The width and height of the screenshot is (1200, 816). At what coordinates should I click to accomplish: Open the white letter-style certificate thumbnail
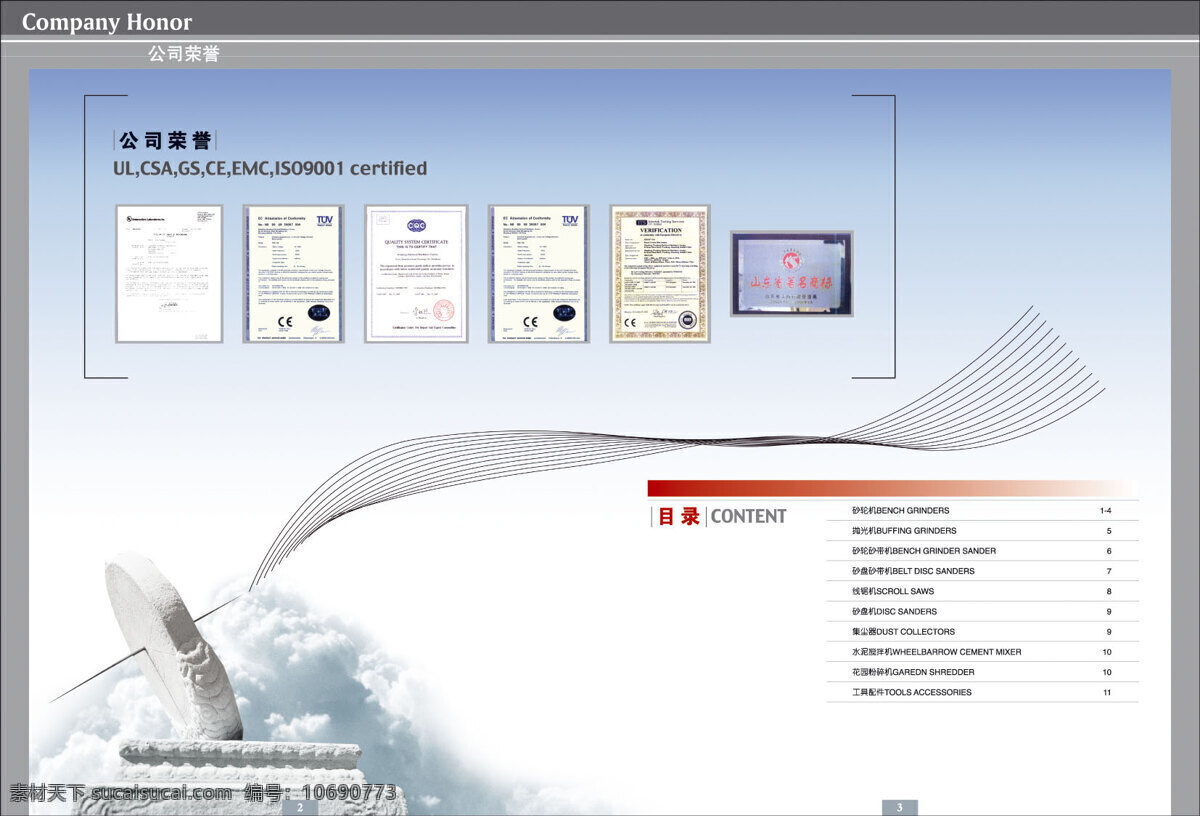(x=169, y=274)
